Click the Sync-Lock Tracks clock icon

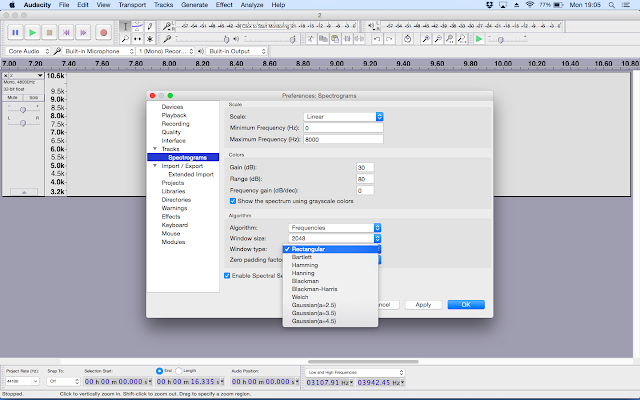(407, 39)
